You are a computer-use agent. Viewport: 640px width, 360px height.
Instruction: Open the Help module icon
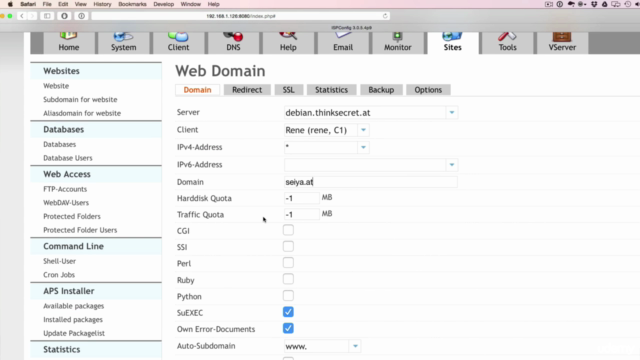coord(288,42)
